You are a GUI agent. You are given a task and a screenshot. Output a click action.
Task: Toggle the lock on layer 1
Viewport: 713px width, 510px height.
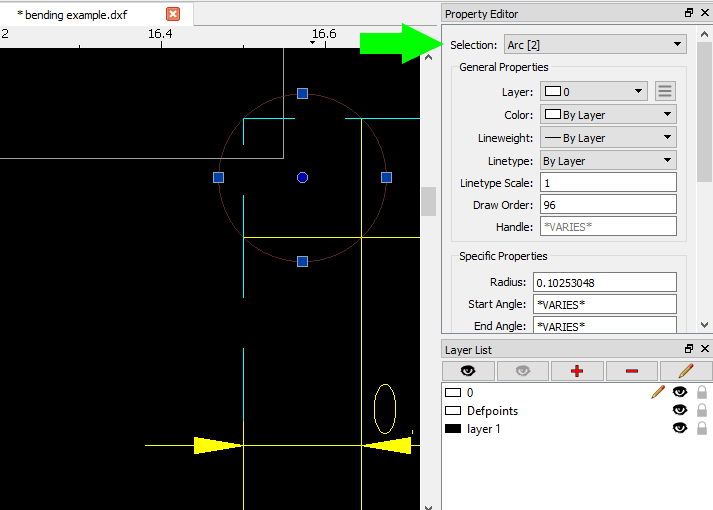(702, 428)
